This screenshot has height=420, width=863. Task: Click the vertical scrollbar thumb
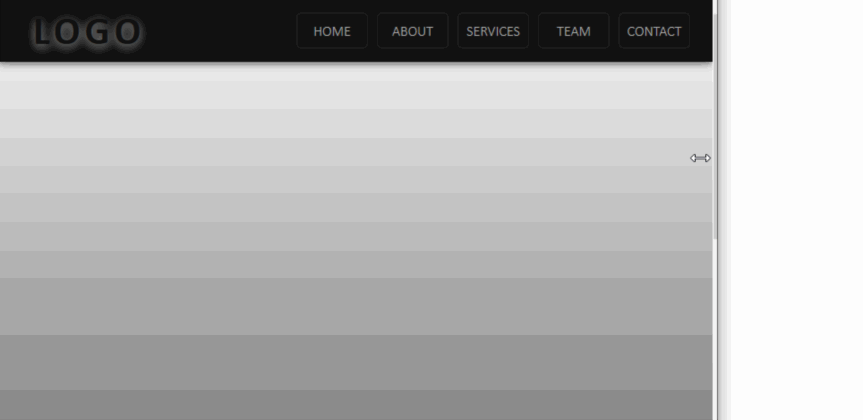click(715, 127)
